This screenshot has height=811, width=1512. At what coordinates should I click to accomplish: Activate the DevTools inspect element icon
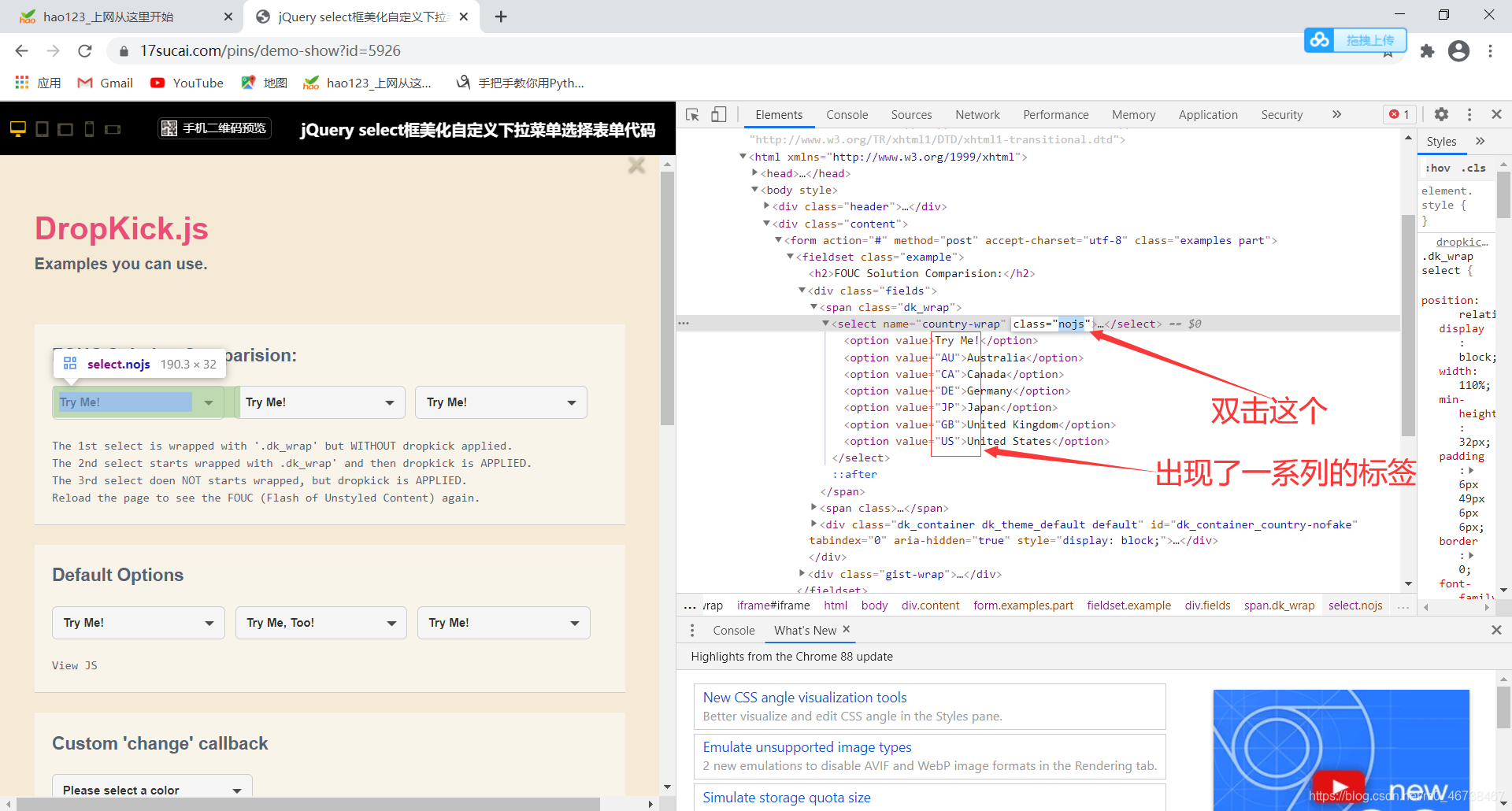pos(692,115)
